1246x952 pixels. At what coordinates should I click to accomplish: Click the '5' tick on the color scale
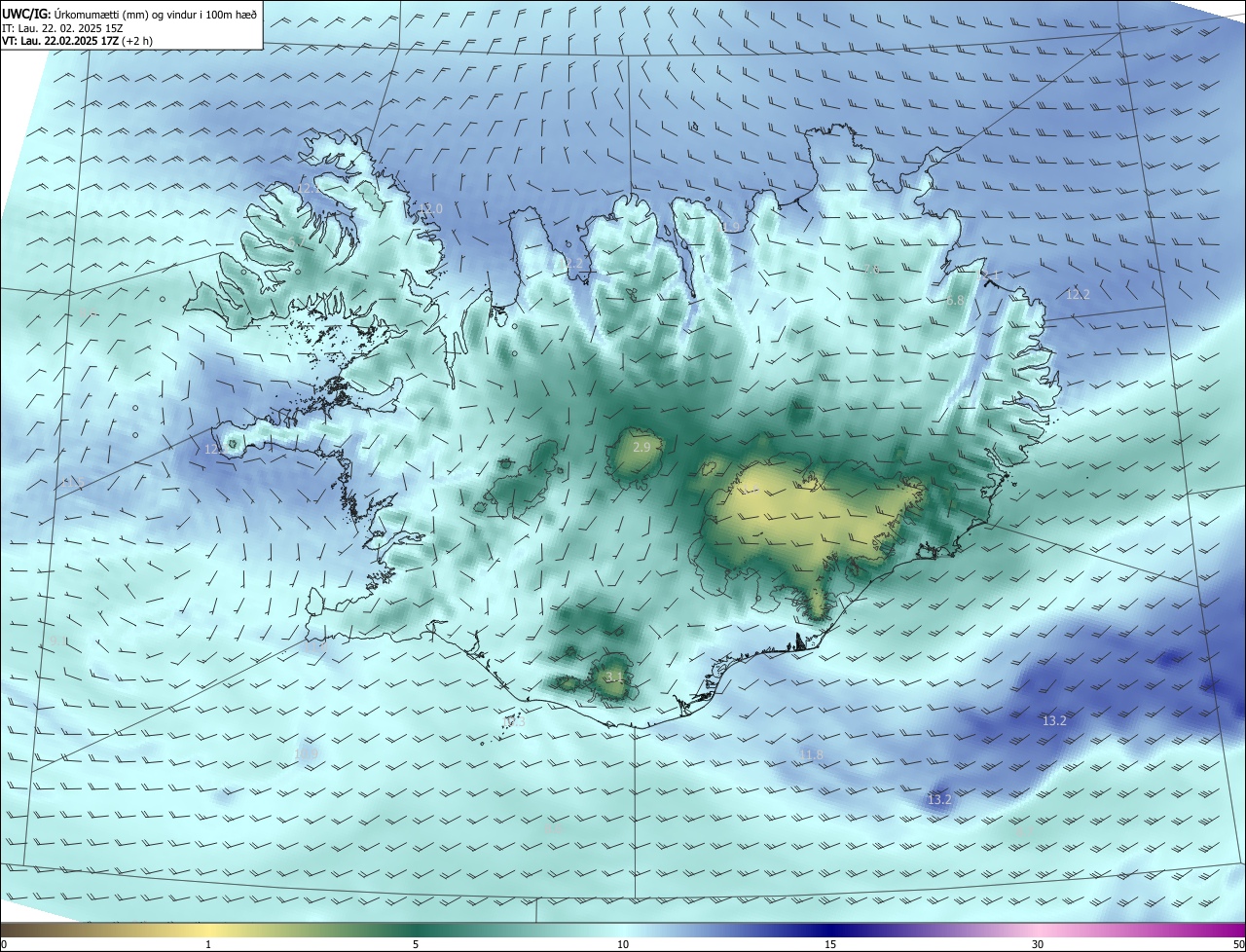point(416,944)
